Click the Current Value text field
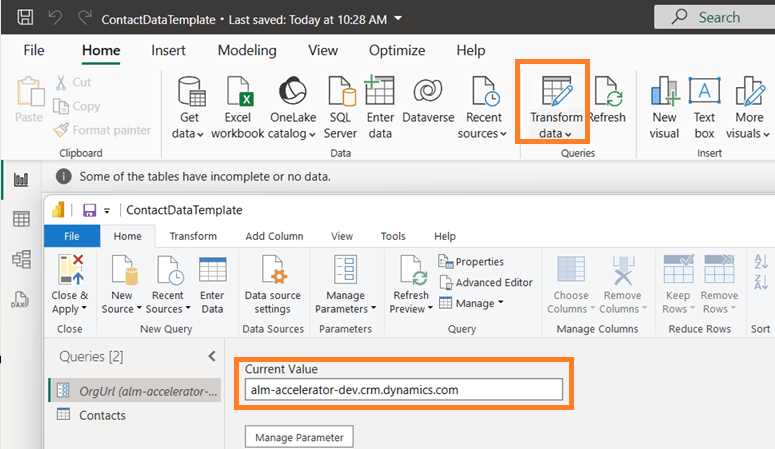The width and height of the screenshot is (775, 449). point(403,389)
